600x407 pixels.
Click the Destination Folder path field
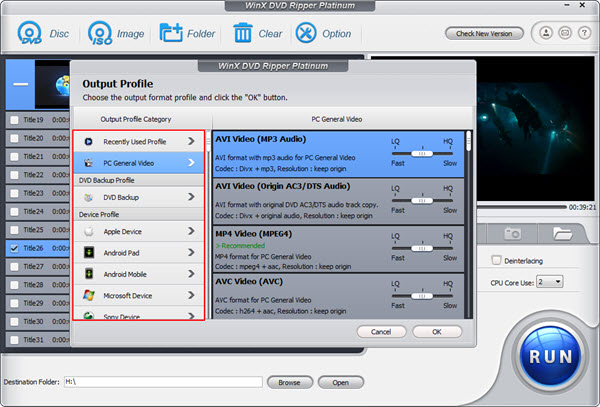(x=163, y=382)
